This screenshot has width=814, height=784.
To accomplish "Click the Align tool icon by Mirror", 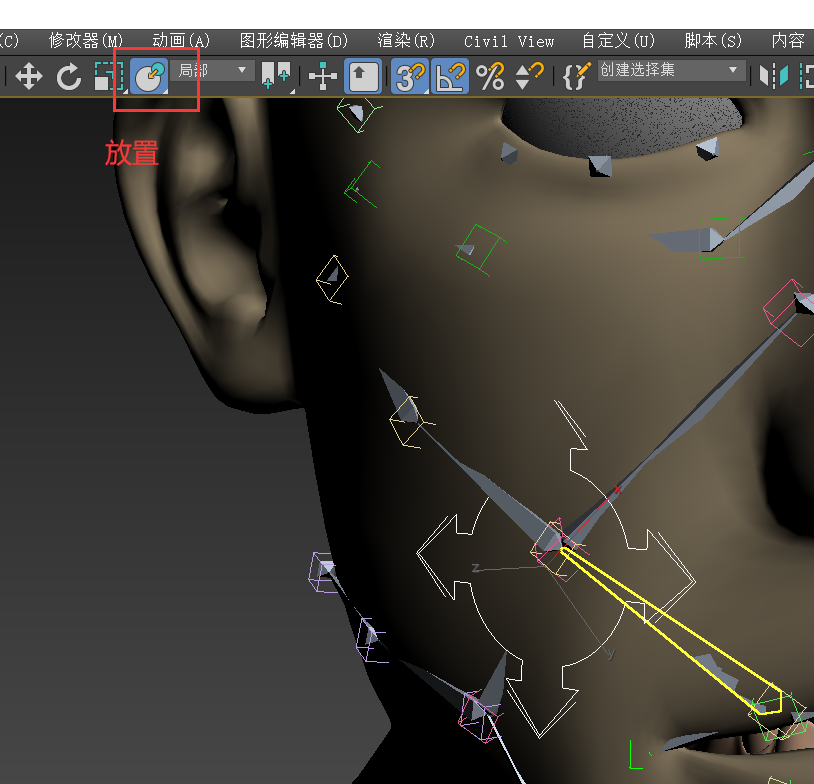I will tap(806, 76).
